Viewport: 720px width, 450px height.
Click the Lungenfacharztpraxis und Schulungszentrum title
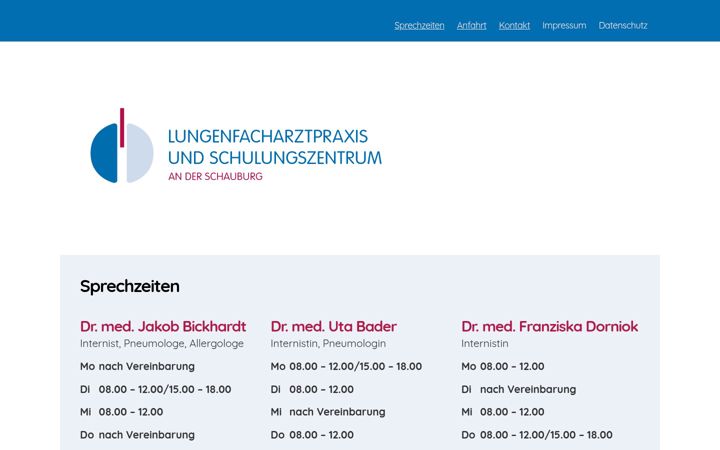274,147
